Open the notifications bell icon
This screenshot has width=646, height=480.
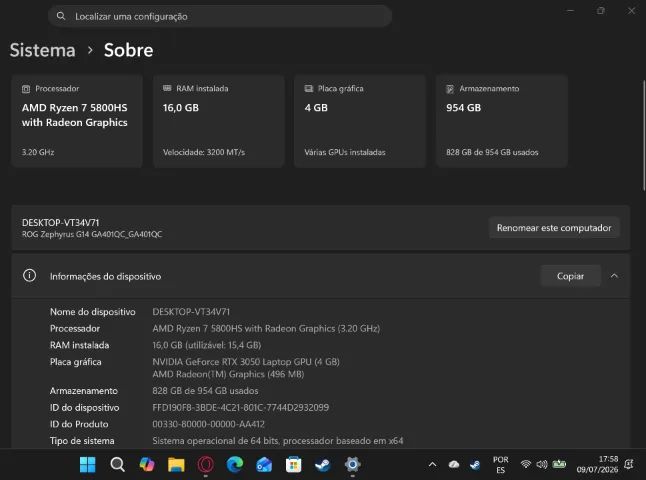[629, 465]
